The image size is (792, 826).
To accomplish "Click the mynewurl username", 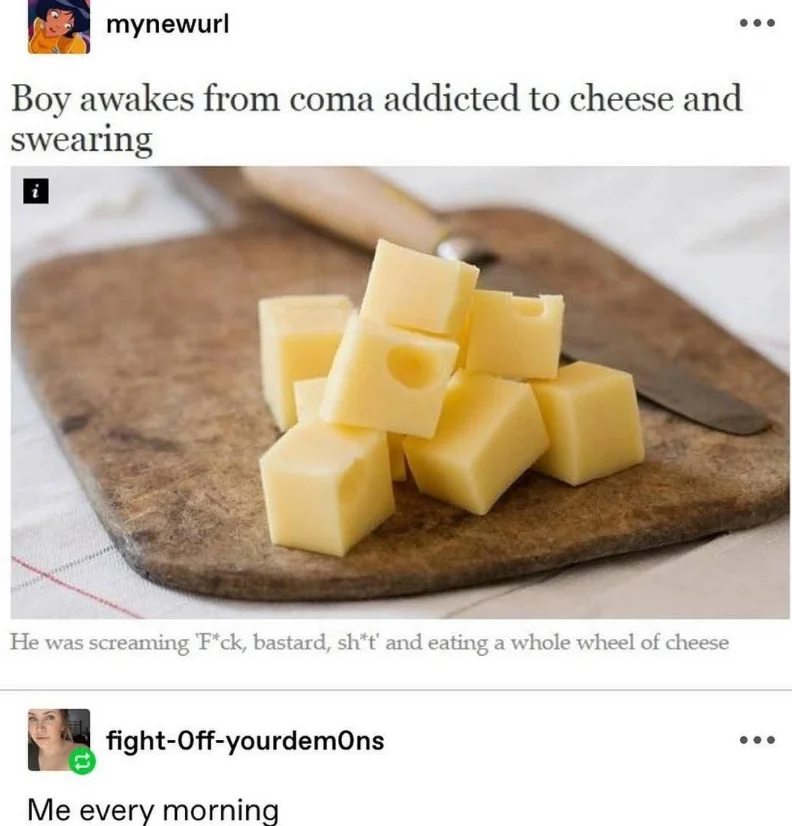I will coord(168,24).
